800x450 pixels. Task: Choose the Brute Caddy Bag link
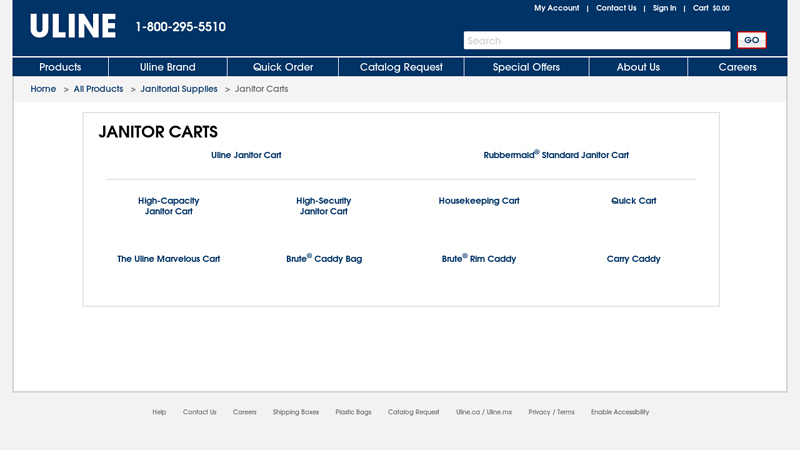324,259
